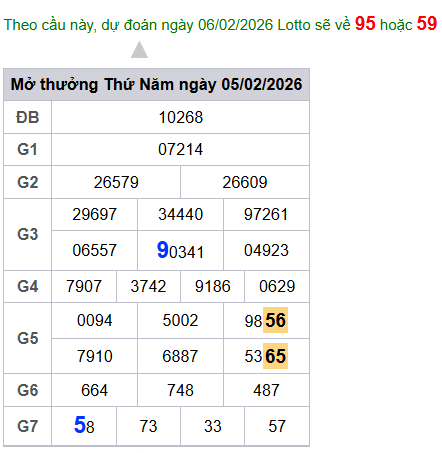Click G5 result 9856 with highlighted 56
This screenshot has width=442, height=453.
click(x=266, y=320)
